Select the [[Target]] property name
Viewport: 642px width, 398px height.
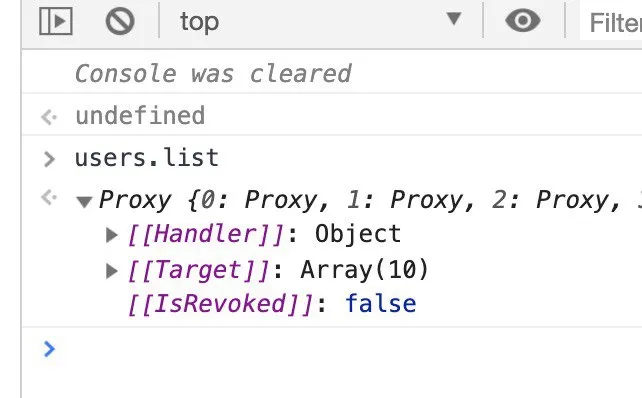pyautogui.click(x=199, y=271)
